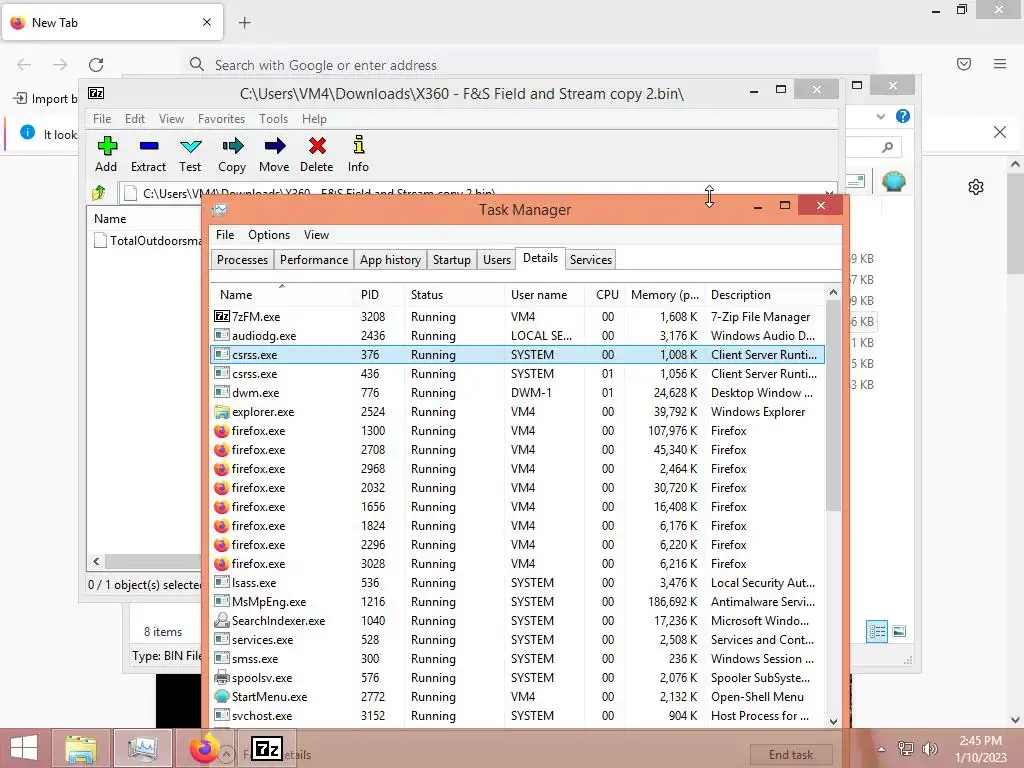The image size is (1024, 768).
Task: Show hidden system tray icons
Action: (x=881, y=749)
